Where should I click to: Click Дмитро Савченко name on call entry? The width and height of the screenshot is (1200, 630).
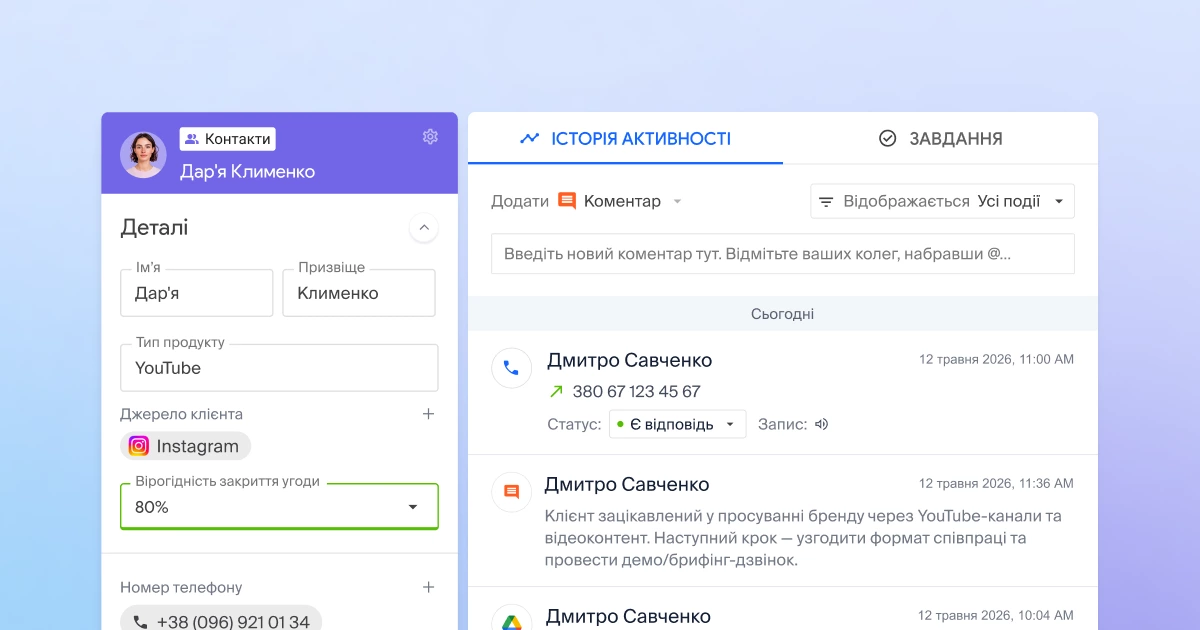629,360
